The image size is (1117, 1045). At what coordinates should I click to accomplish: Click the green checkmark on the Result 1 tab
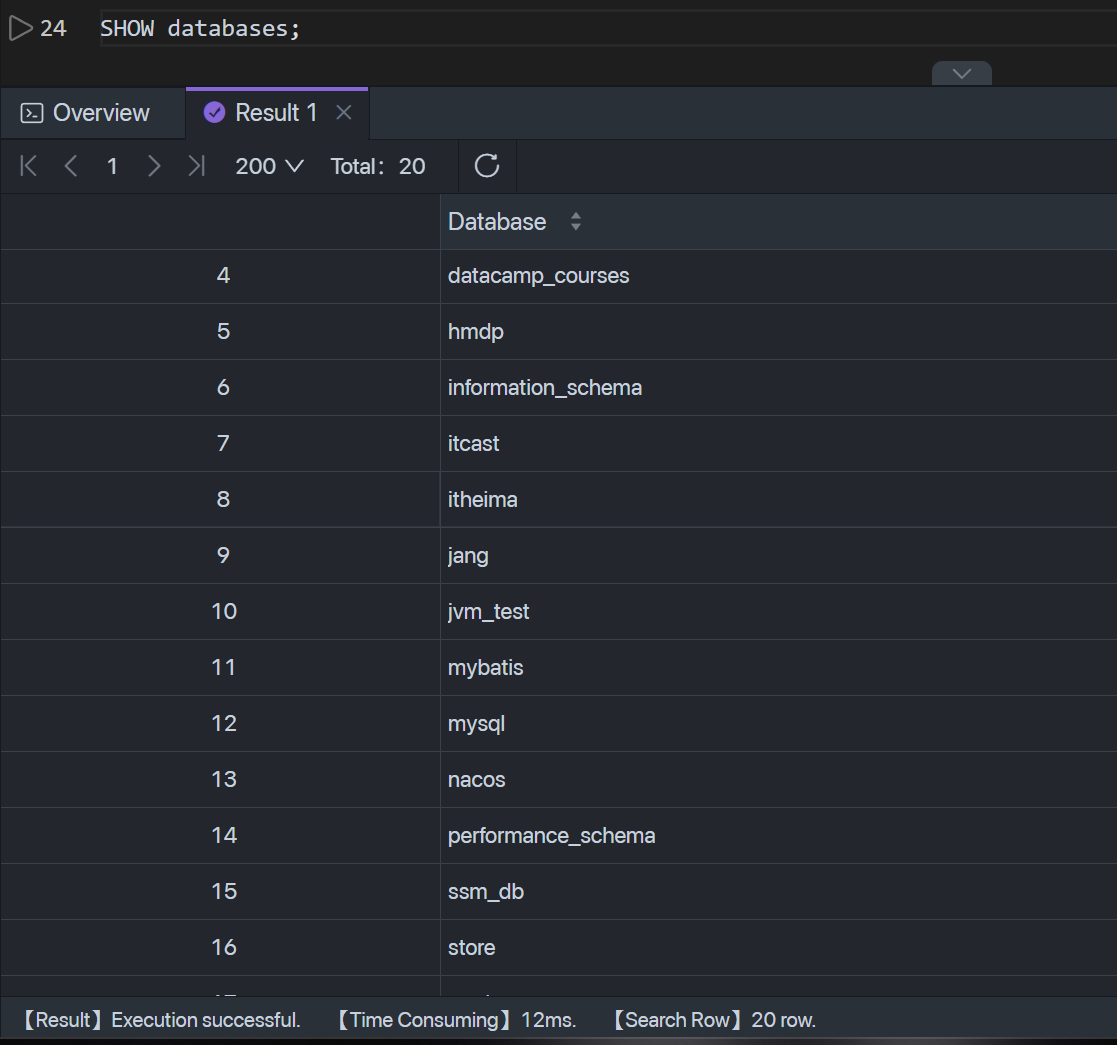tap(214, 112)
